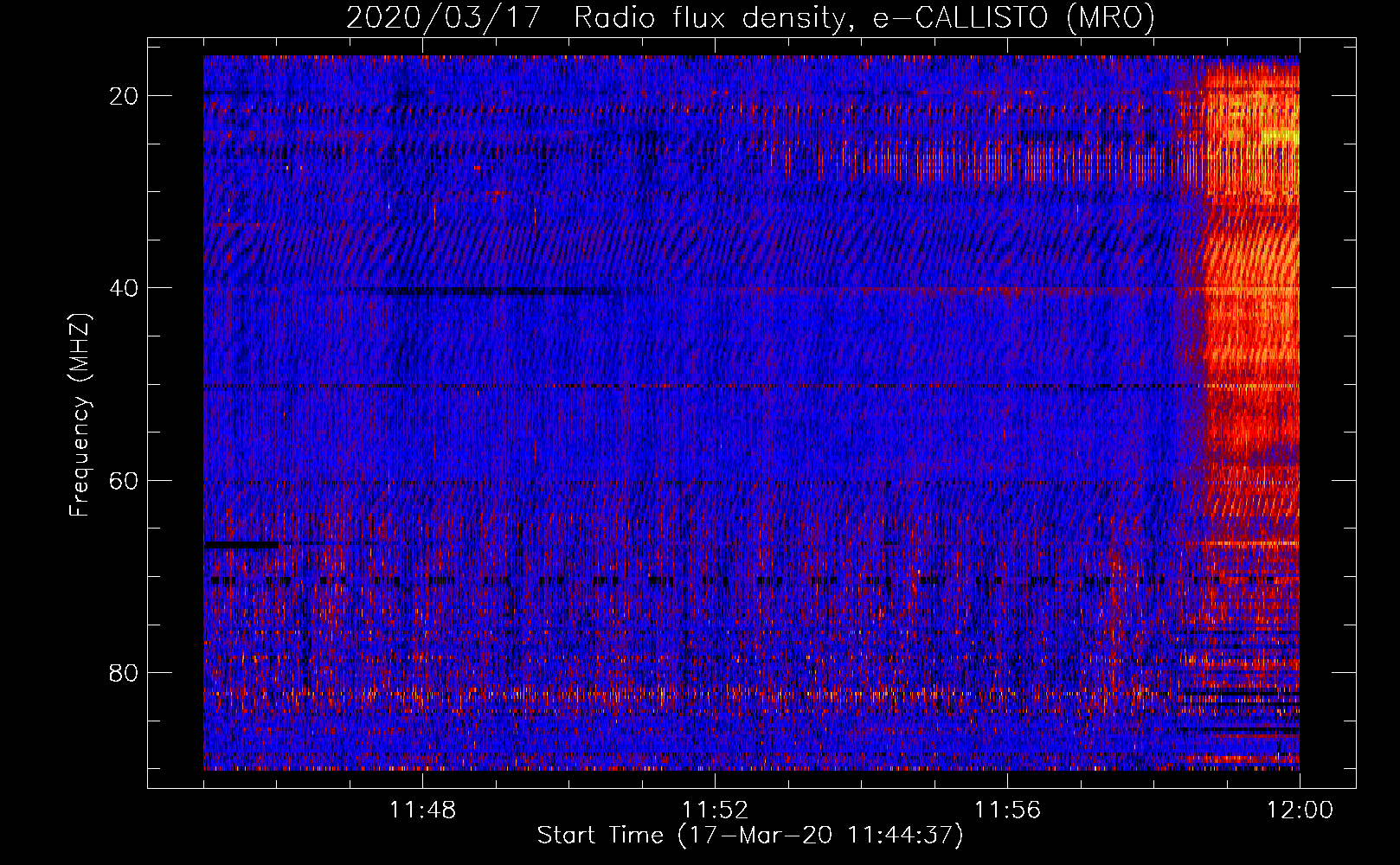The width and height of the screenshot is (1400, 865).
Task: Click the 11:52 time tick label
Action: pos(715,811)
